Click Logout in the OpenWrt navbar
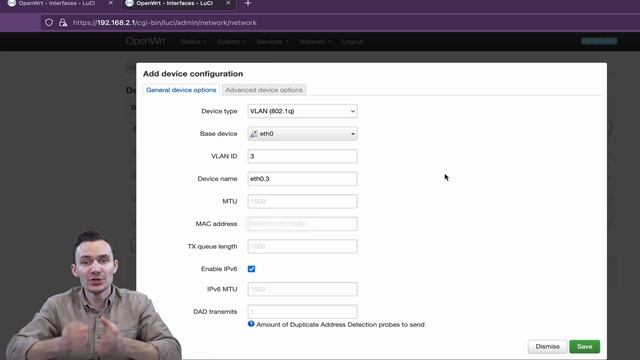Viewport: 640px width, 360px height. (x=352, y=42)
